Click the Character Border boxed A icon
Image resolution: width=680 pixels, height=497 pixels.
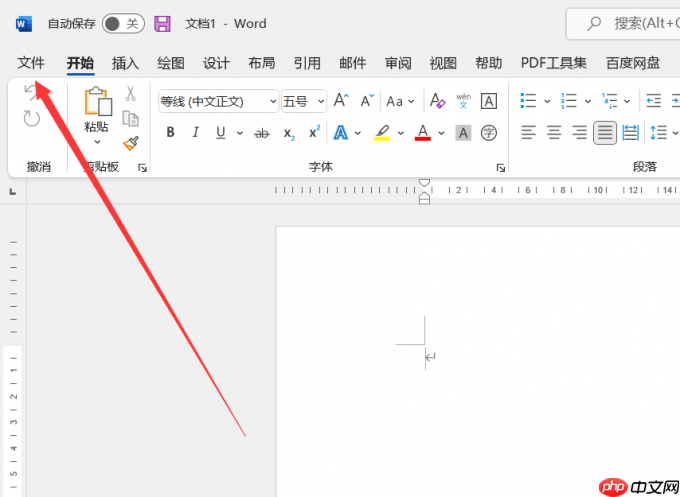coord(489,101)
